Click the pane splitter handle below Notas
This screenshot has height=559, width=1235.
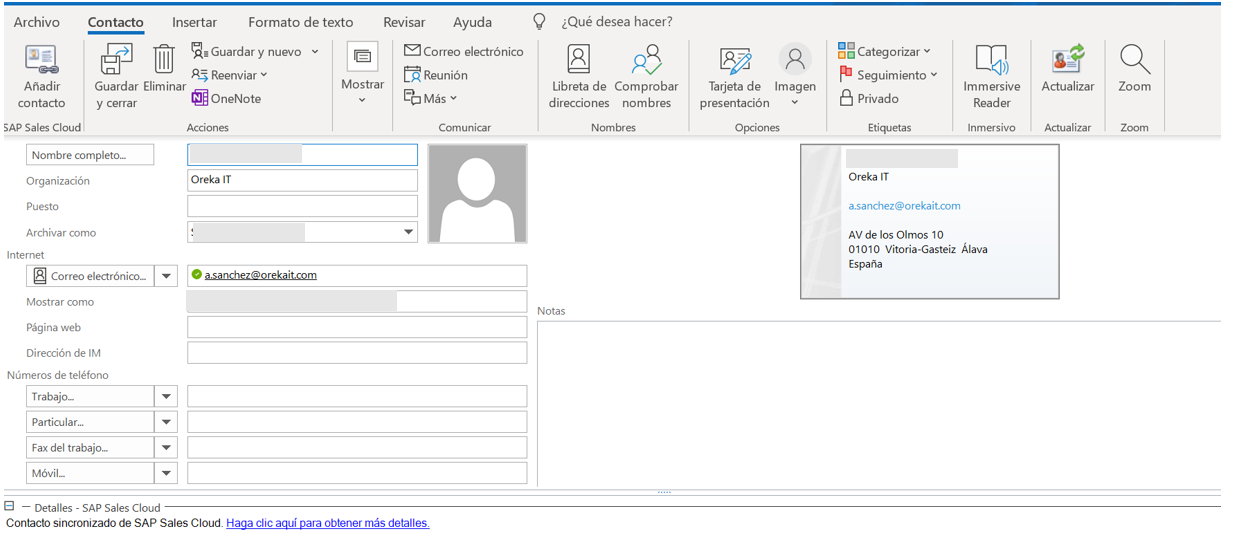tap(664, 492)
